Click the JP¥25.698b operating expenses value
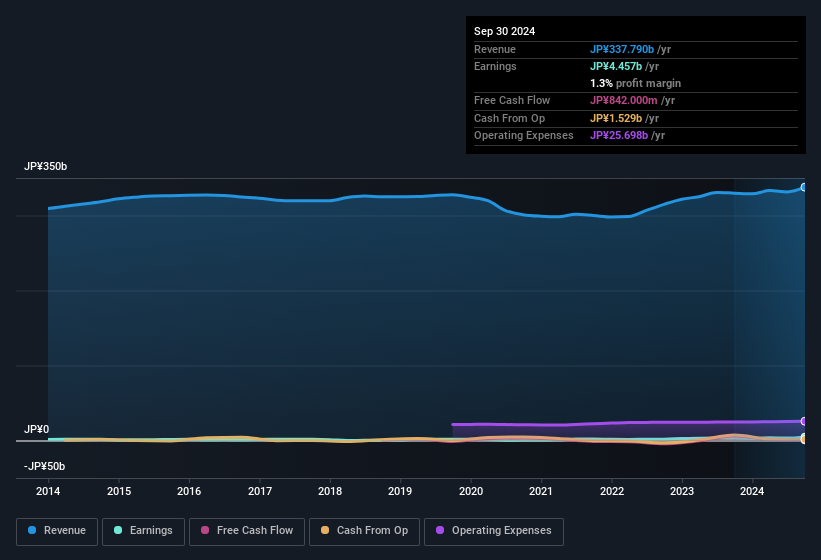The width and height of the screenshot is (821, 560). (619, 135)
